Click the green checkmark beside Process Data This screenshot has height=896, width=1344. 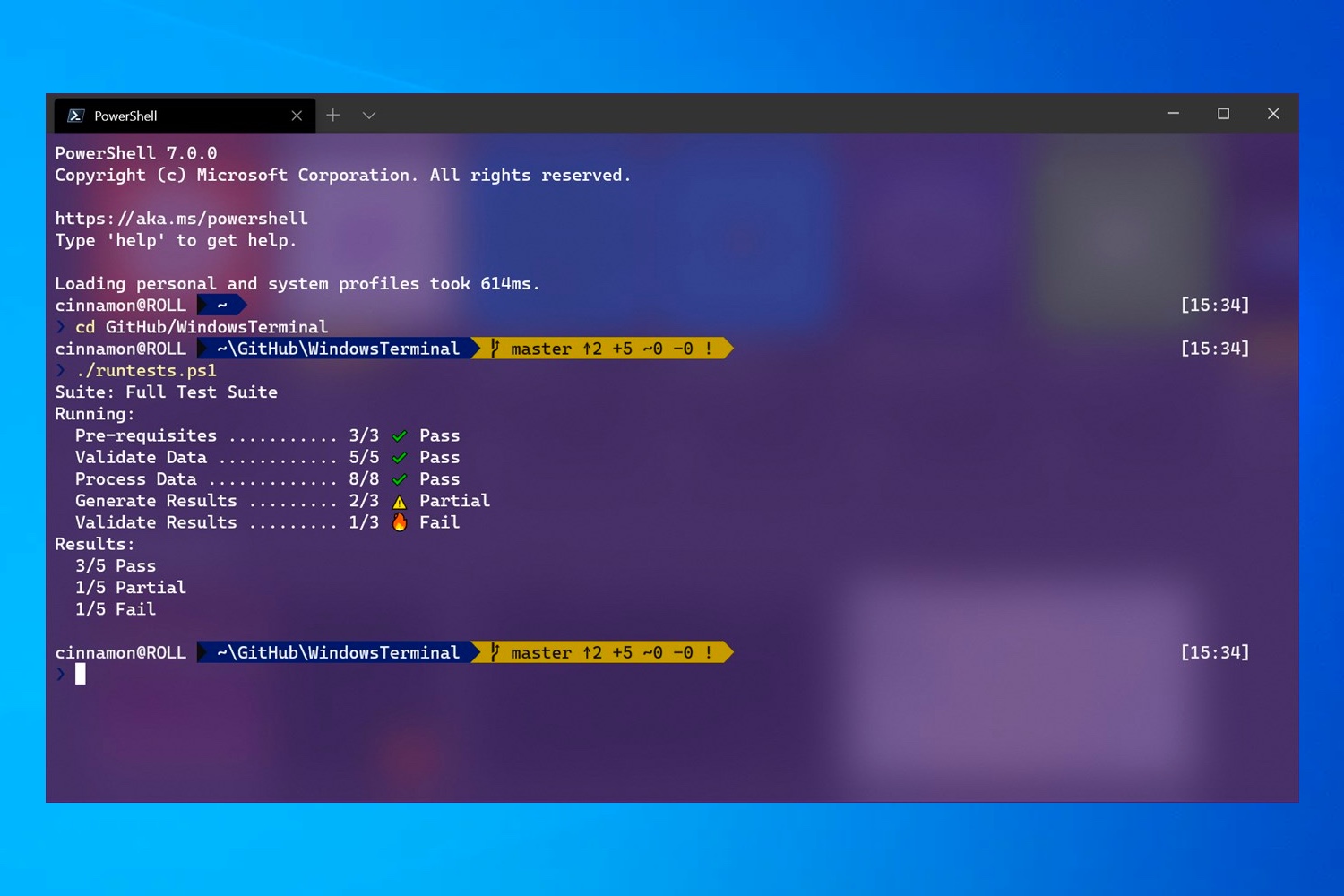tap(400, 479)
